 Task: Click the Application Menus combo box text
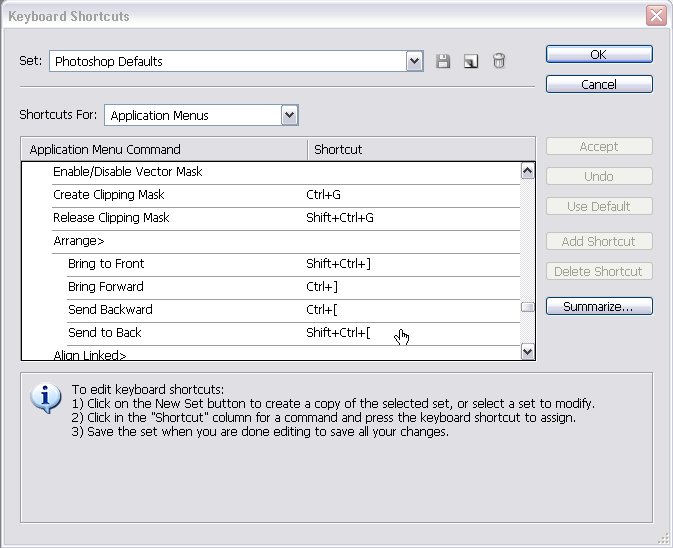(159, 115)
